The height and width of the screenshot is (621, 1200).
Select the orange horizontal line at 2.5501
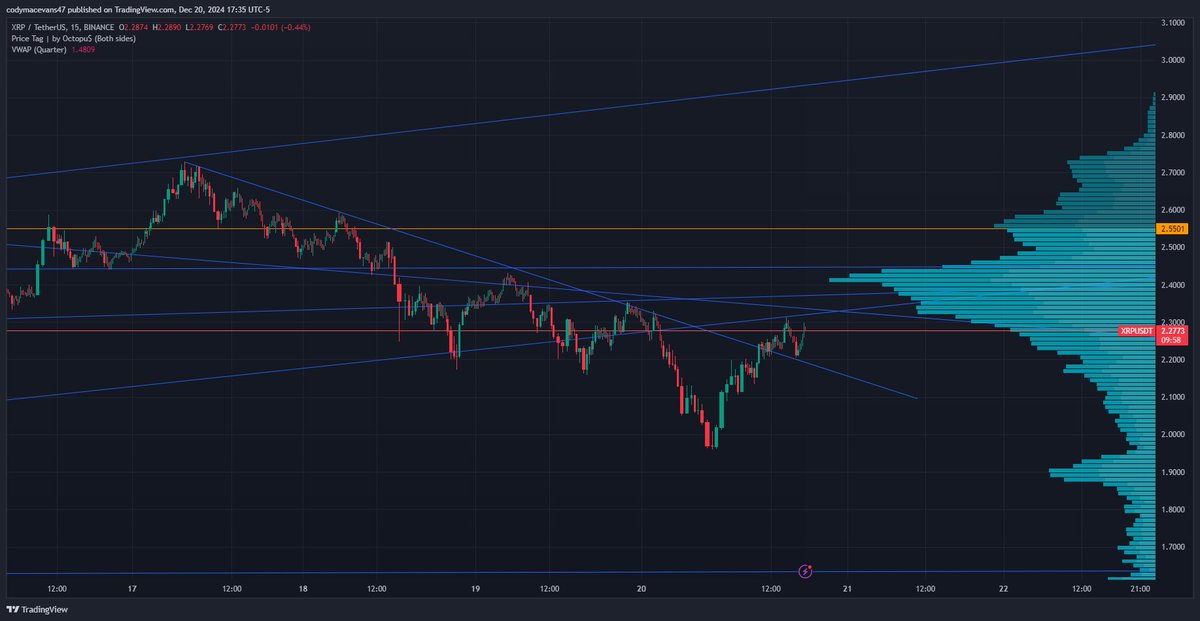tap(578, 229)
